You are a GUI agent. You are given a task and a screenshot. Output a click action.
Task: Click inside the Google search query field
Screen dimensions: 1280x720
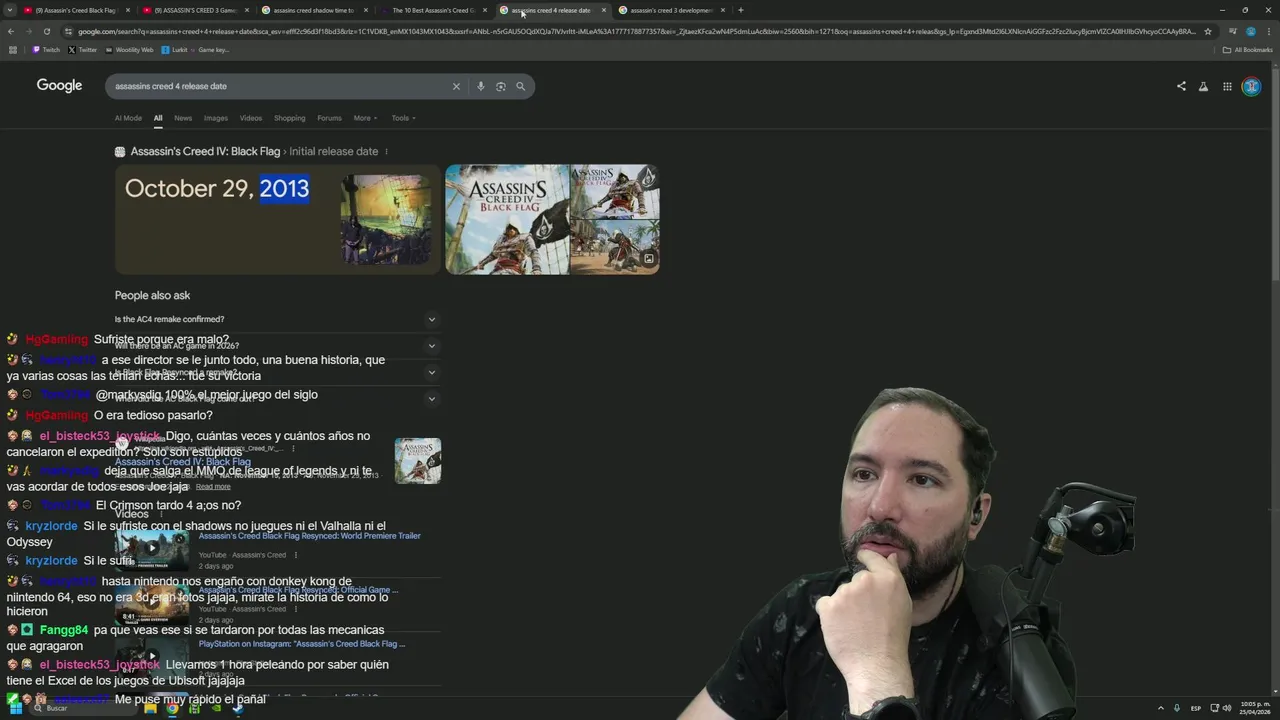point(280,86)
